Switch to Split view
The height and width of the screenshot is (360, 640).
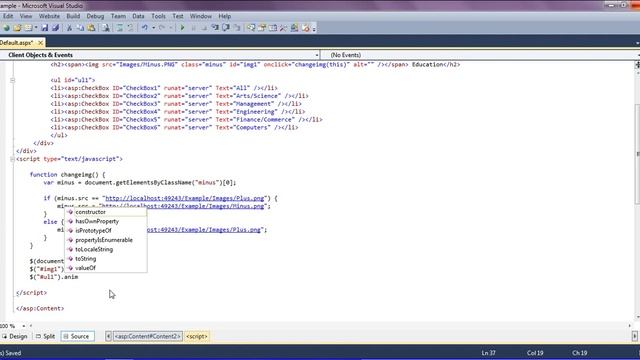tap(45, 336)
